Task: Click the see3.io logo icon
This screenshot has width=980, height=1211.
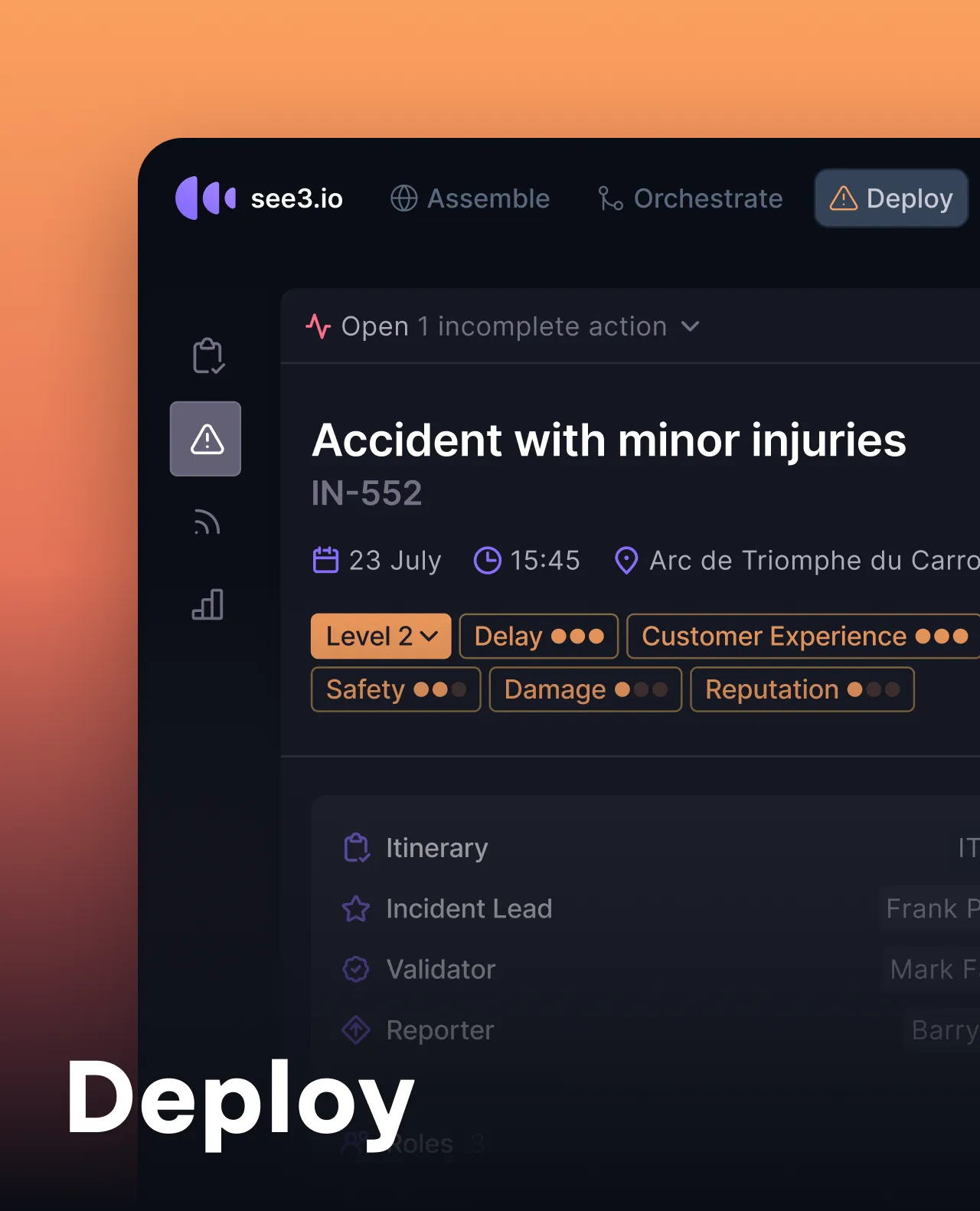Action: tap(205, 198)
